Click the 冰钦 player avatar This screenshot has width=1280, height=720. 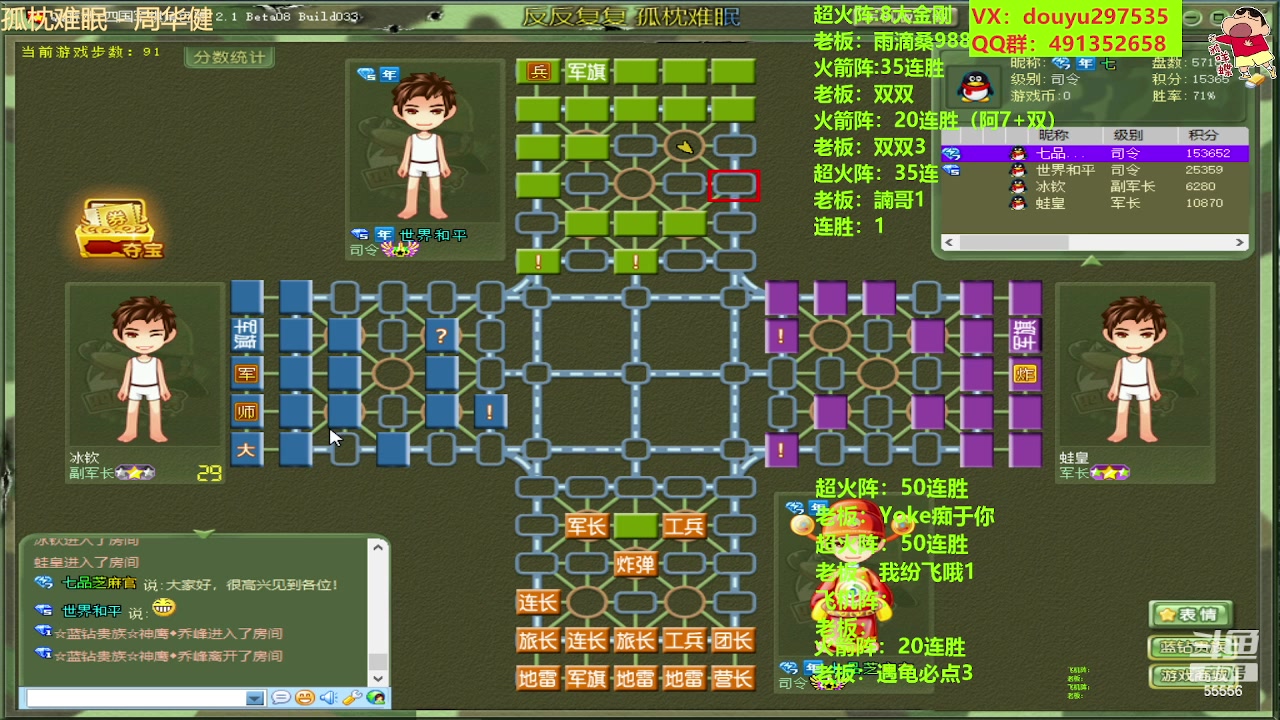click(x=145, y=368)
